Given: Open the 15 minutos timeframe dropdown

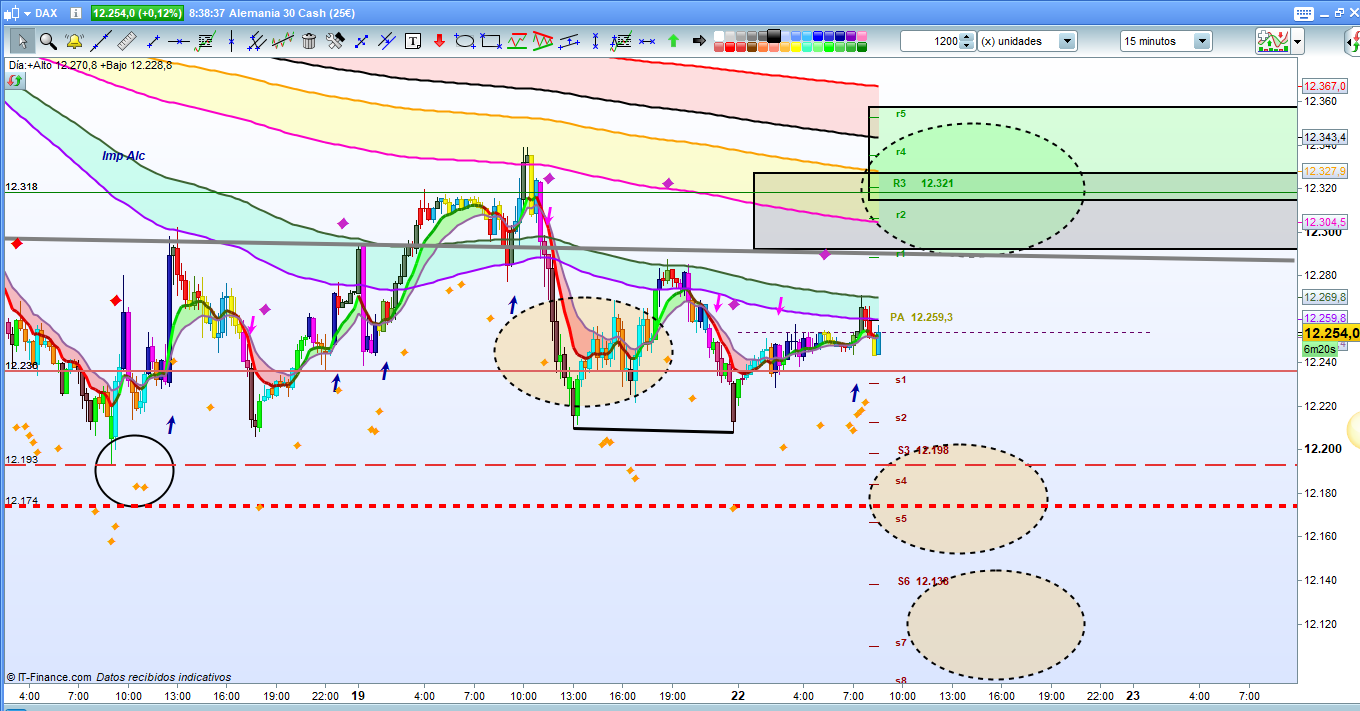Looking at the screenshot, I should point(1201,41).
